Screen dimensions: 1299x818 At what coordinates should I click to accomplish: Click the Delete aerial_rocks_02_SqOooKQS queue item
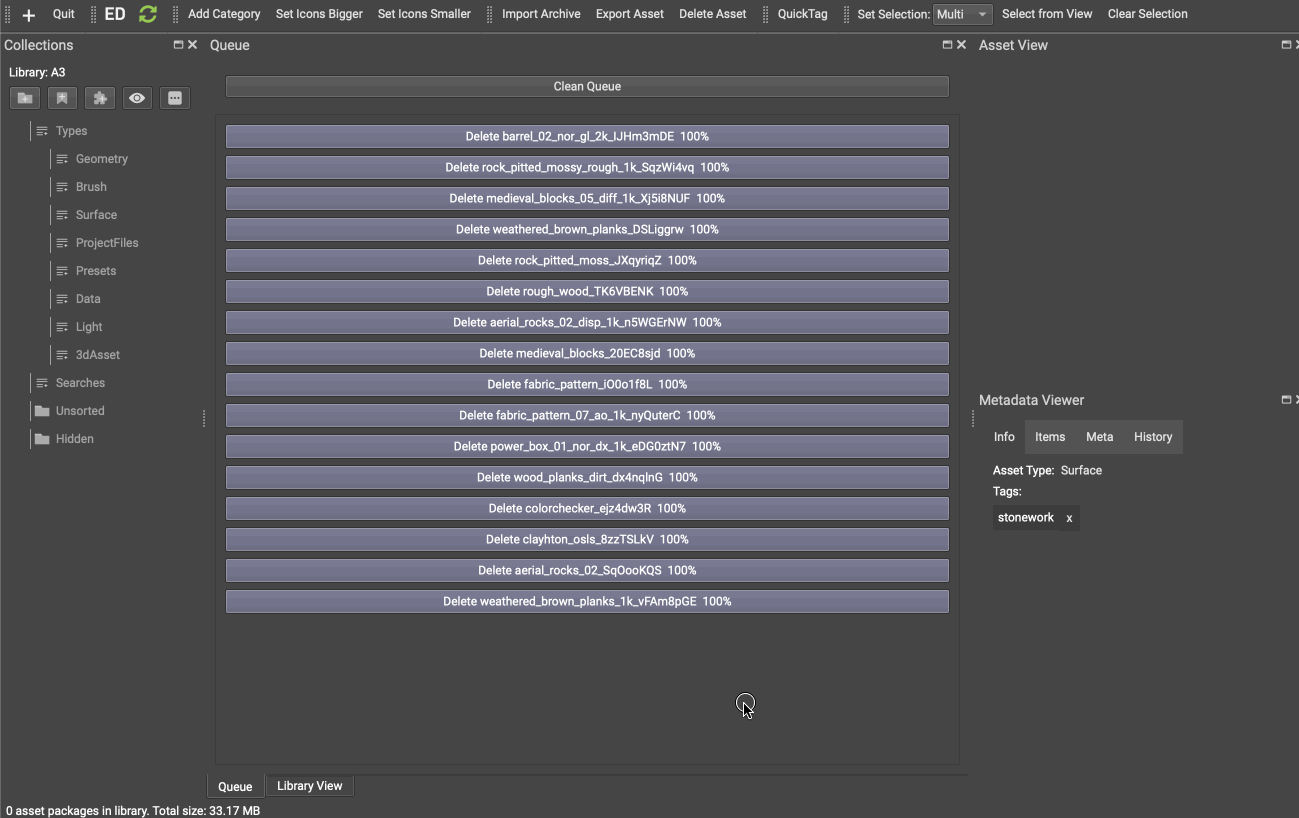click(x=587, y=570)
